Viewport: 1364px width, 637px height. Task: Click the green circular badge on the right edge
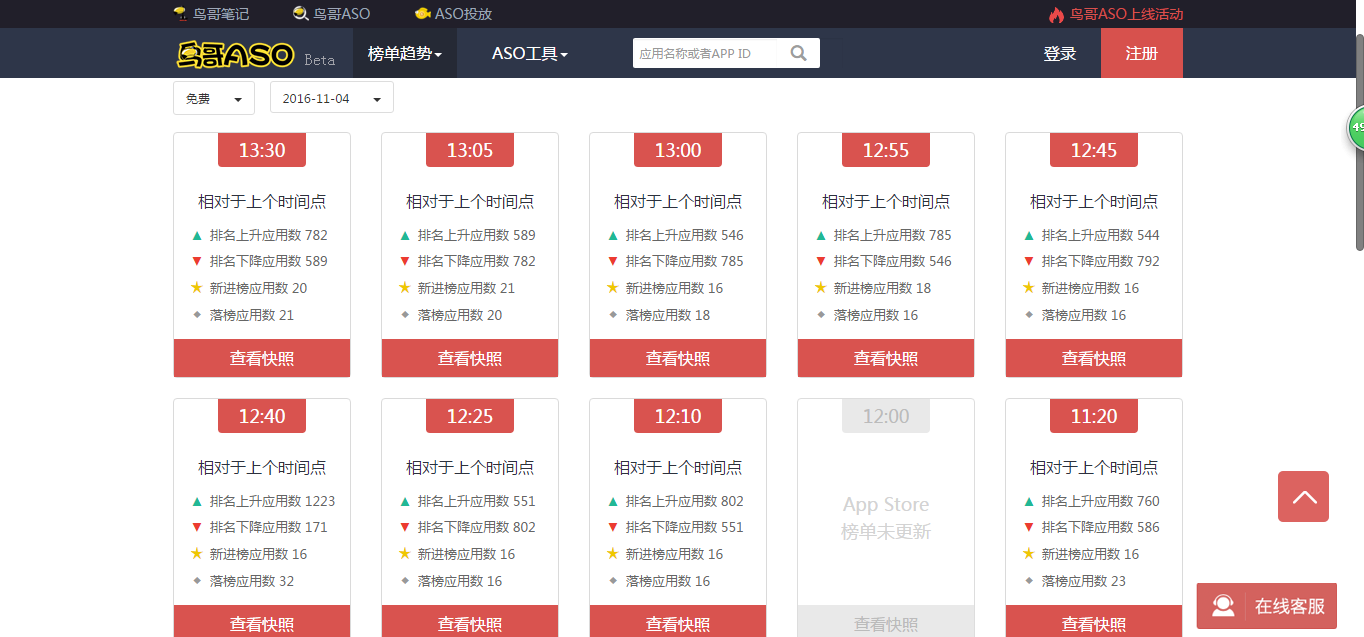coord(1357,127)
